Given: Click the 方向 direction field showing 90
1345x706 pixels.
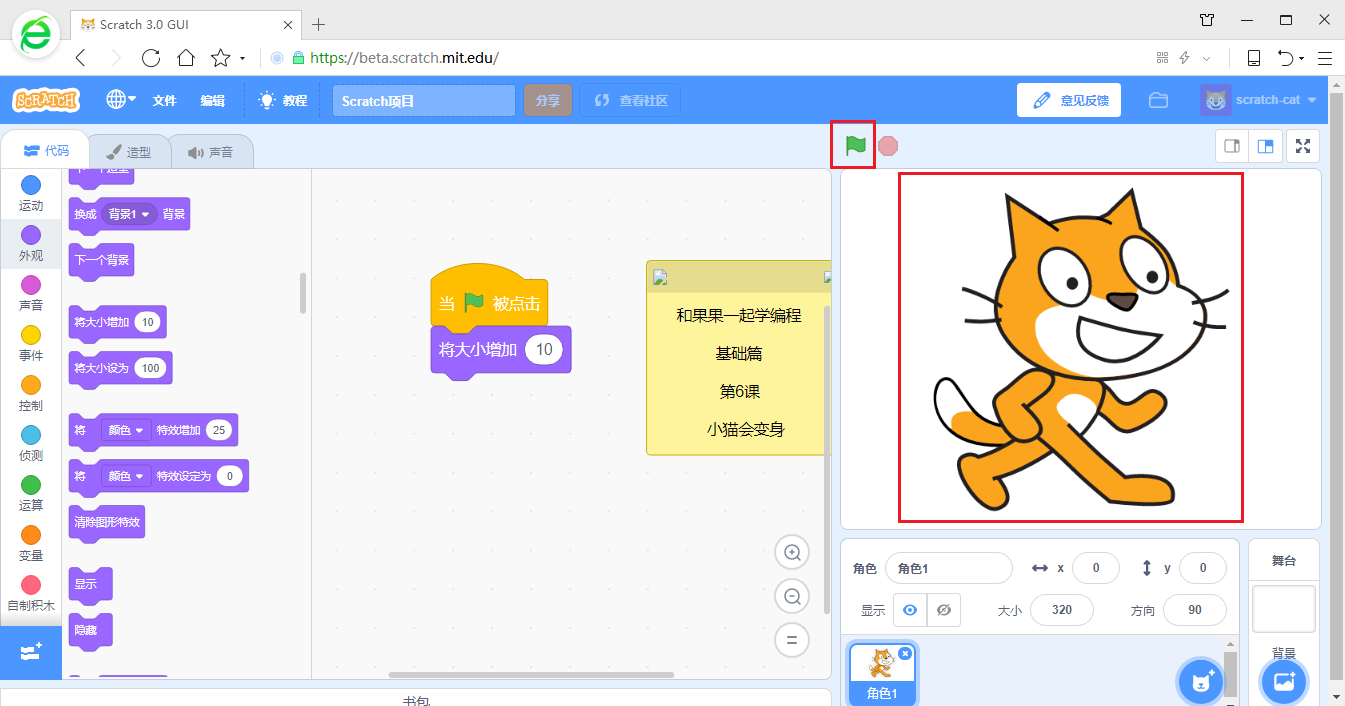Looking at the screenshot, I should (x=1195, y=610).
